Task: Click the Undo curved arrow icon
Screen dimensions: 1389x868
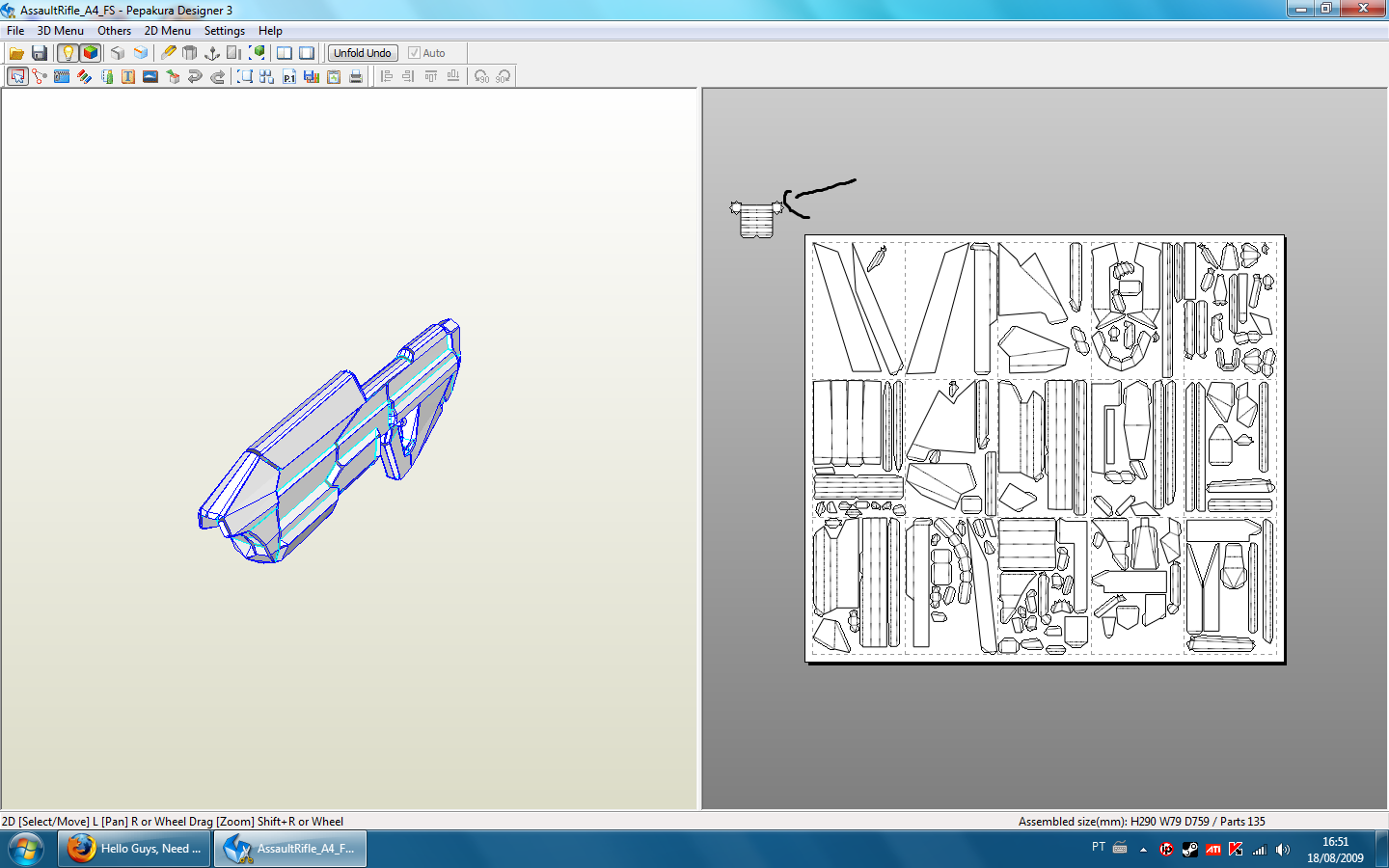Action: pyautogui.click(x=195, y=76)
